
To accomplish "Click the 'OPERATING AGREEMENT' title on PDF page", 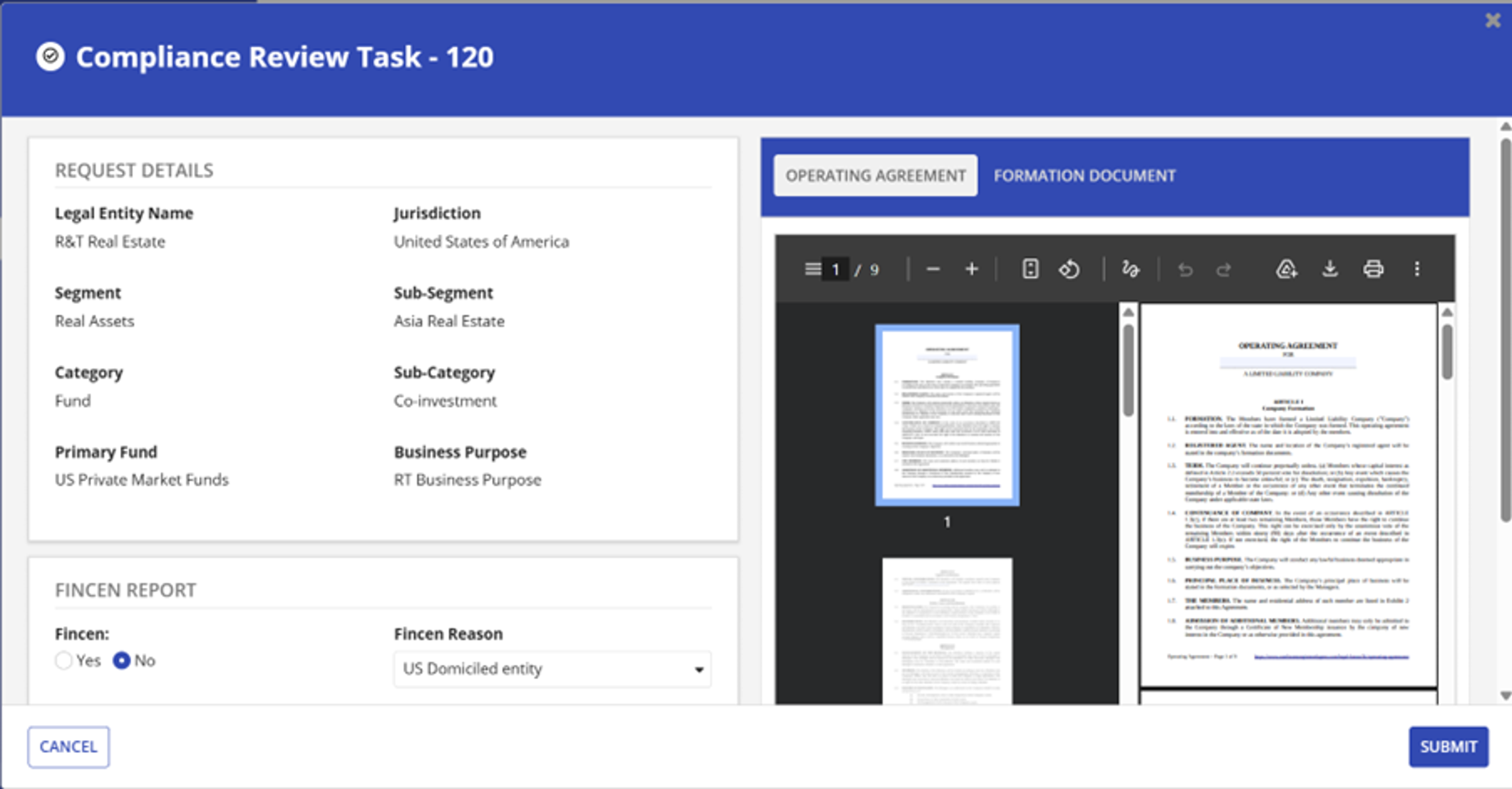I will tap(1288, 345).
